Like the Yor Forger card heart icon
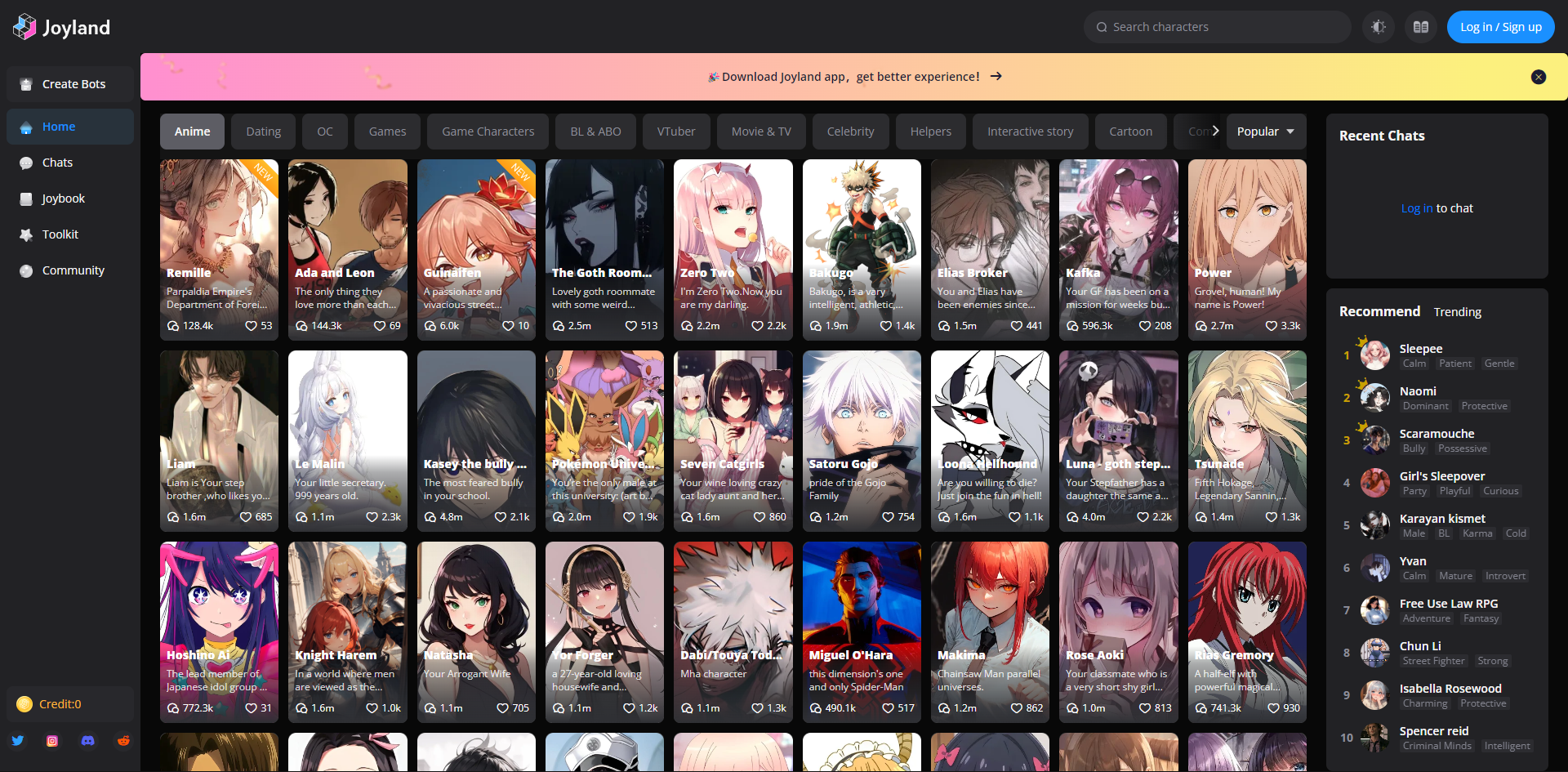The width and height of the screenshot is (1568, 772). 629,708
